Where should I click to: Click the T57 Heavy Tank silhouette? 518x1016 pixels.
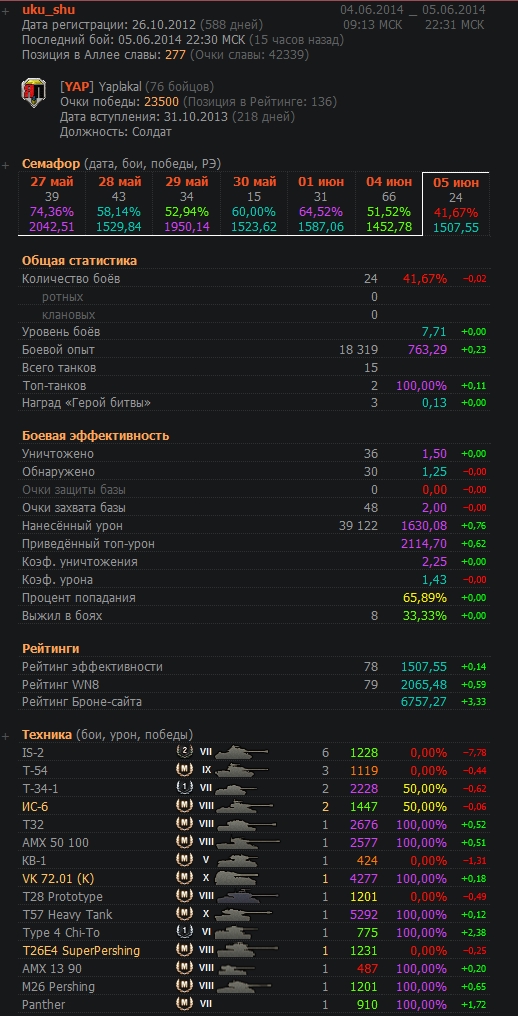point(242,915)
